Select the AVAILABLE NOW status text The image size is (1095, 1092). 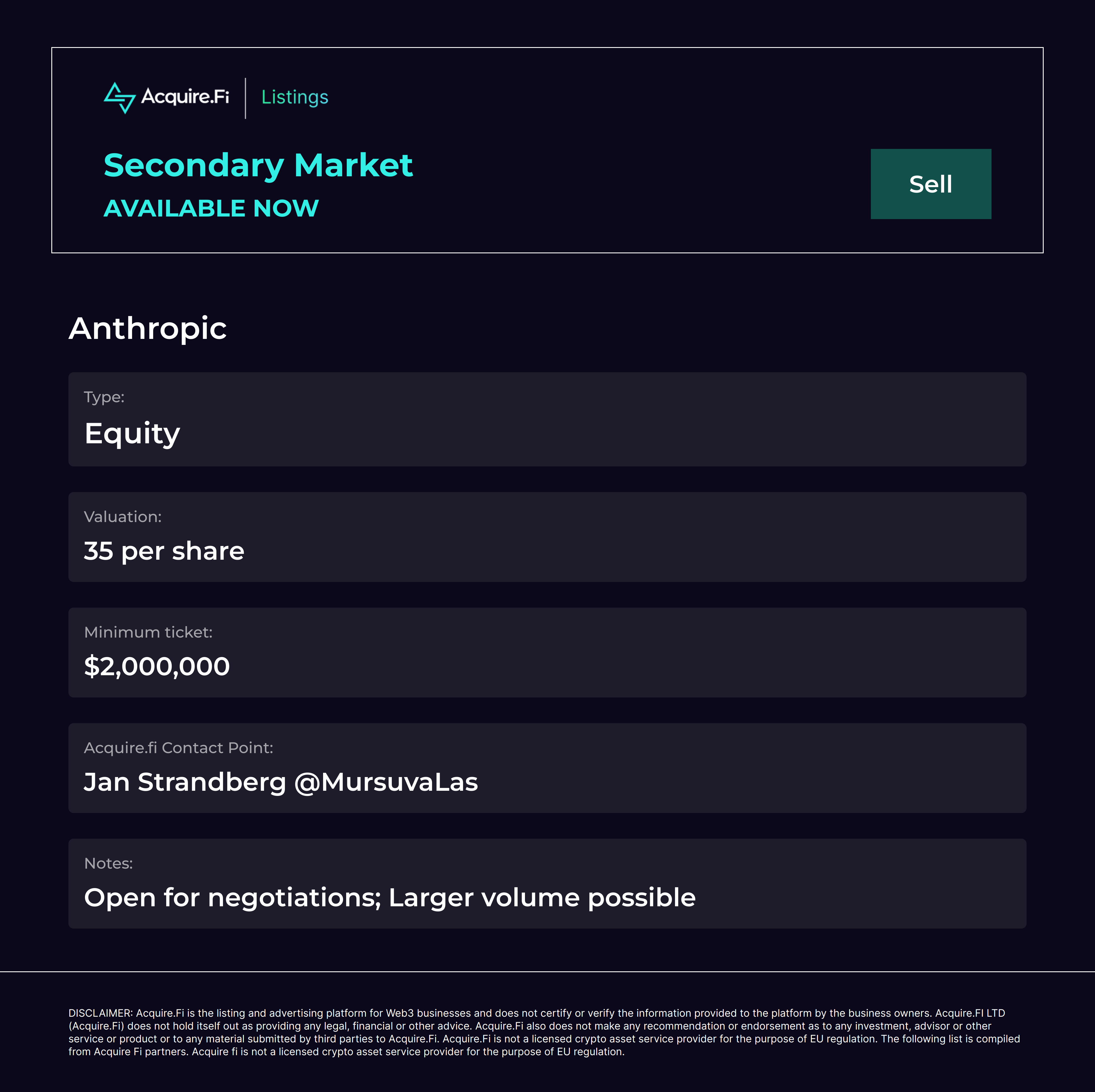point(211,208)
